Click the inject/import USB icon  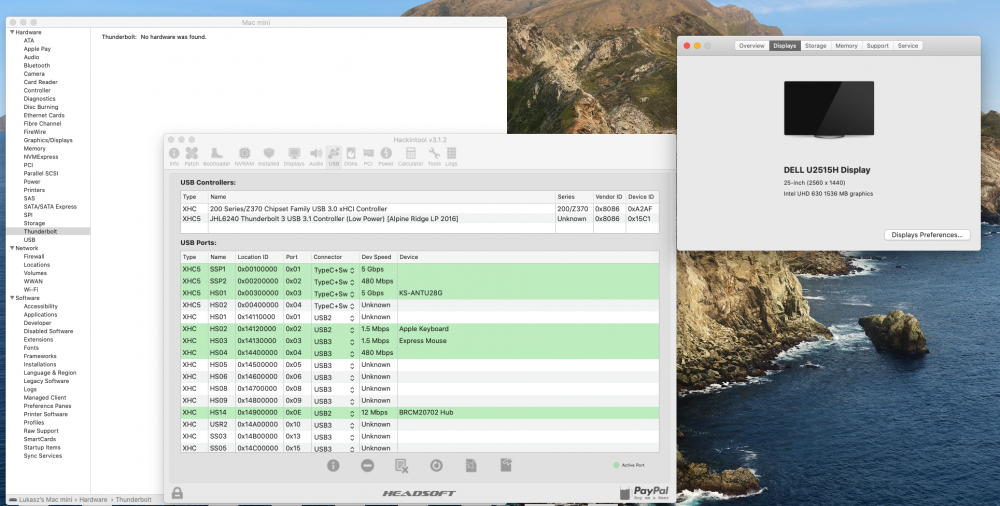471,466
